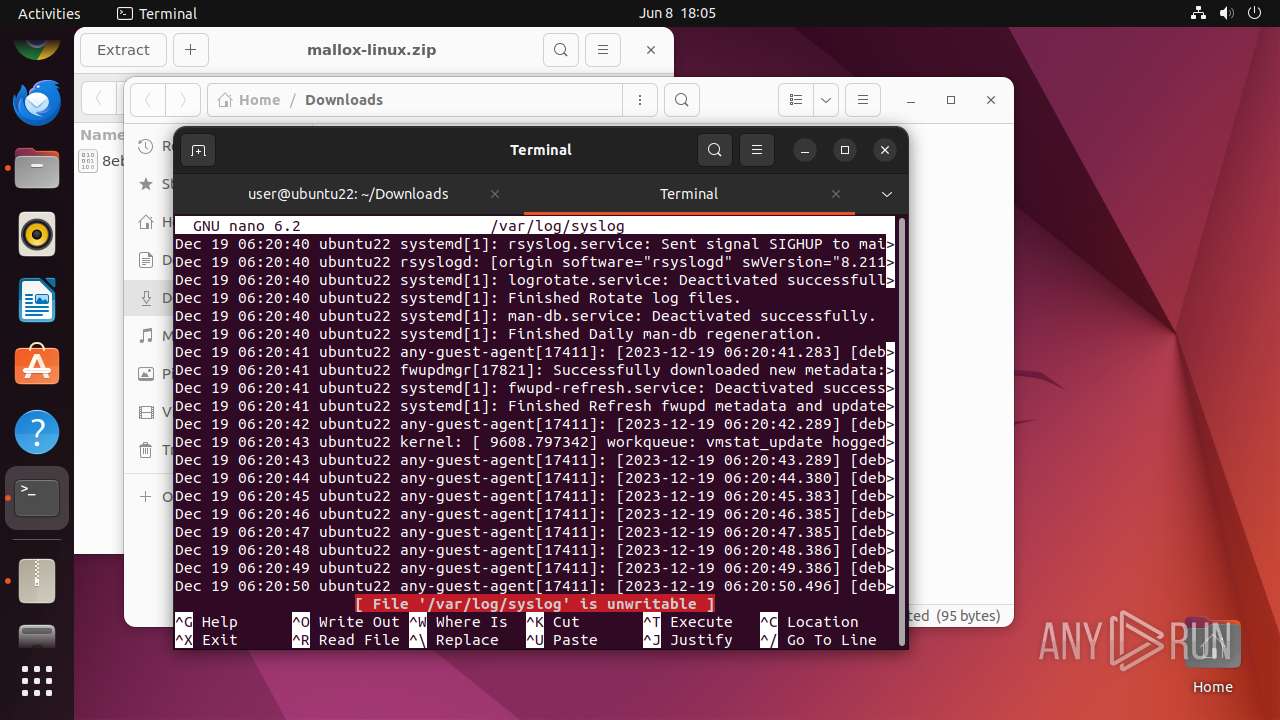Go back in Files window

[x=148, y=100]
